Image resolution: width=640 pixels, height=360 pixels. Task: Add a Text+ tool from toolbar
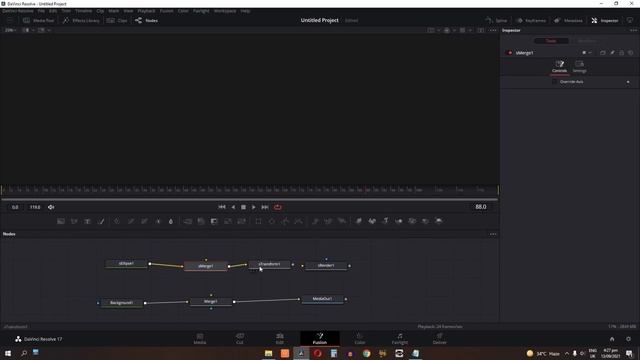(87, 221)
